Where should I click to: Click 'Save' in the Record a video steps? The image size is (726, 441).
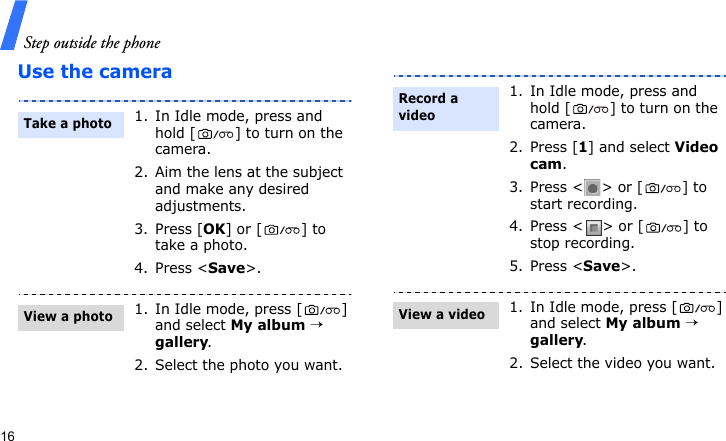coord(601,266)
